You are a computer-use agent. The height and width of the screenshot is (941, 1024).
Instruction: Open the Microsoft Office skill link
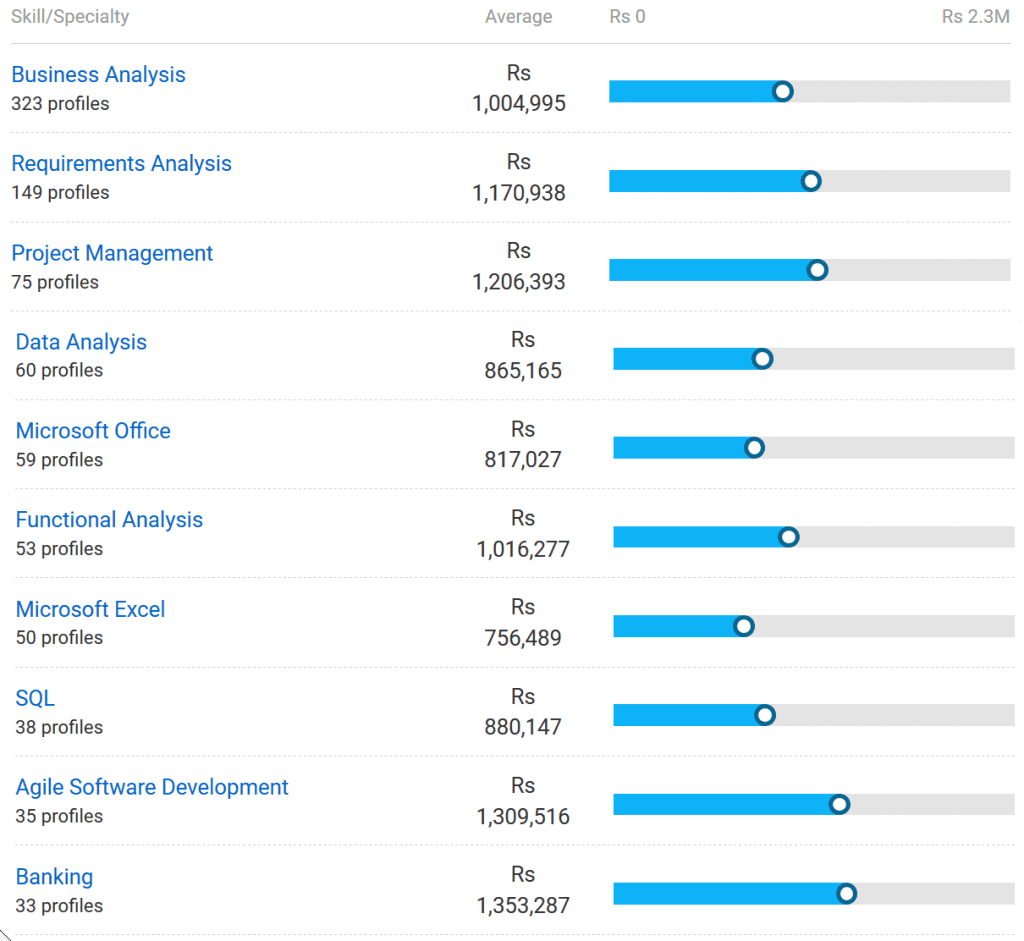click(x=93, y=431)
